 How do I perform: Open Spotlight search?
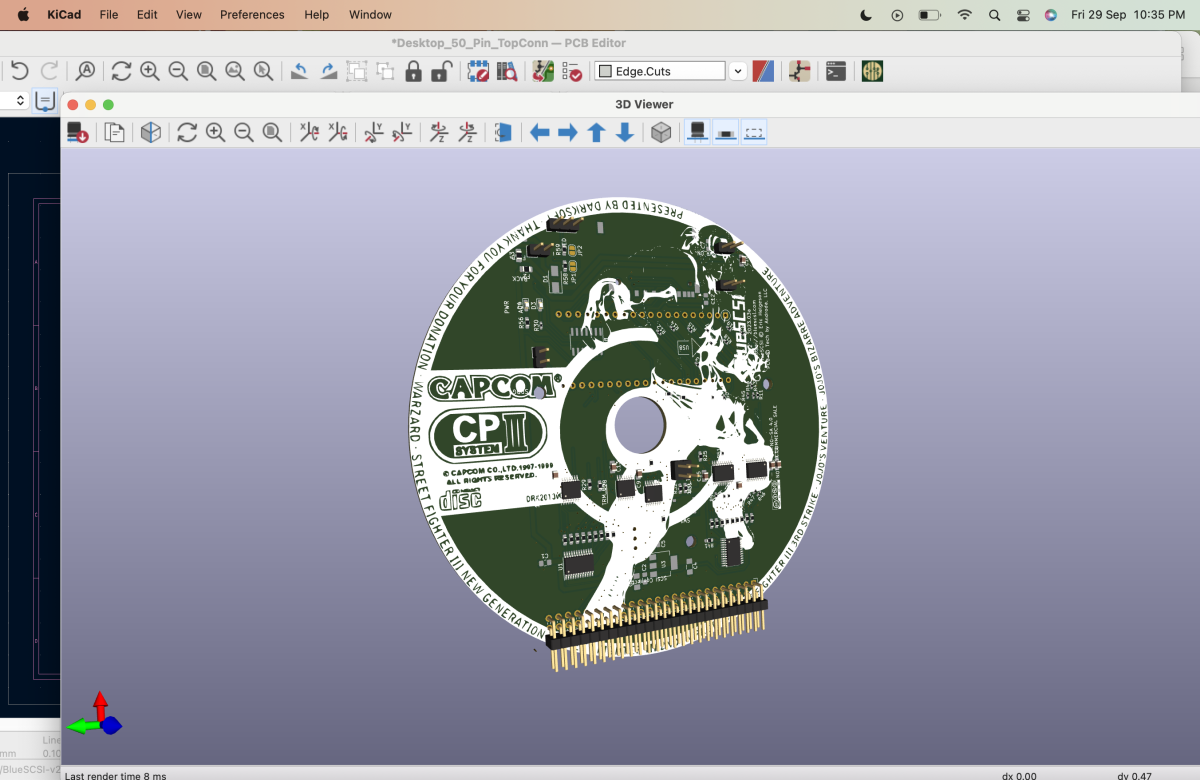[x=994, y=15]
